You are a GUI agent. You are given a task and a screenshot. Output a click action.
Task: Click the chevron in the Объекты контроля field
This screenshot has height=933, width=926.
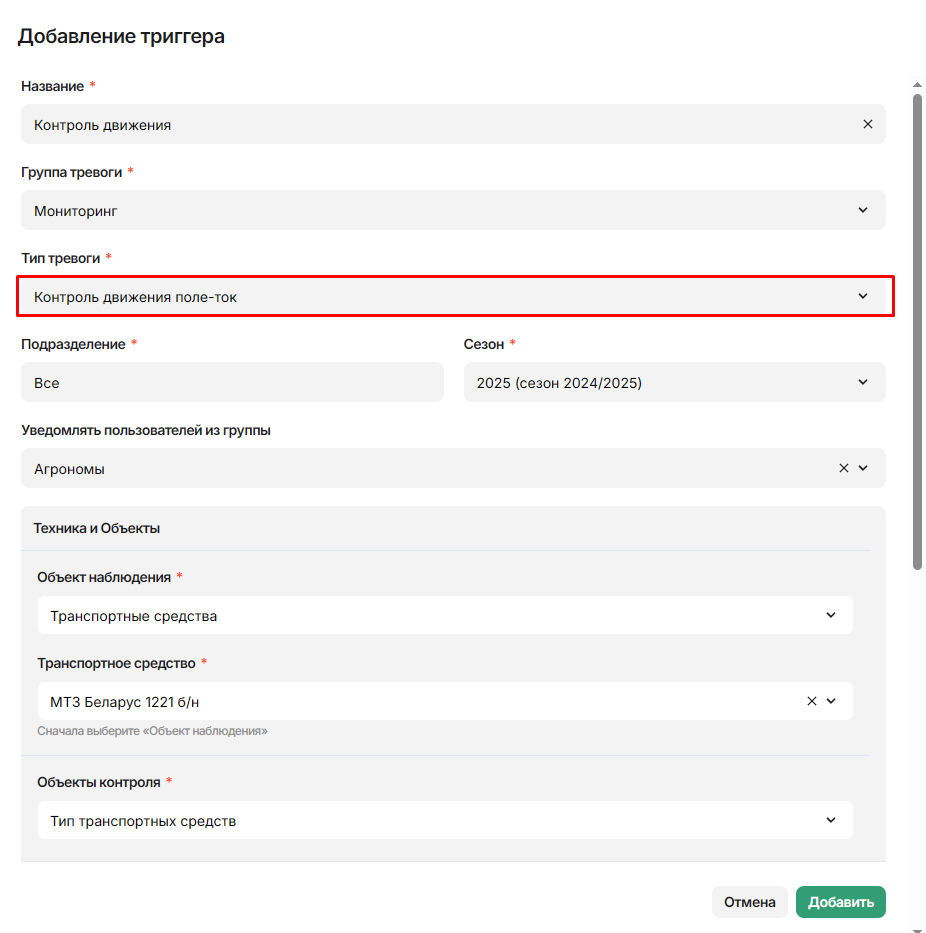point(831,821)
